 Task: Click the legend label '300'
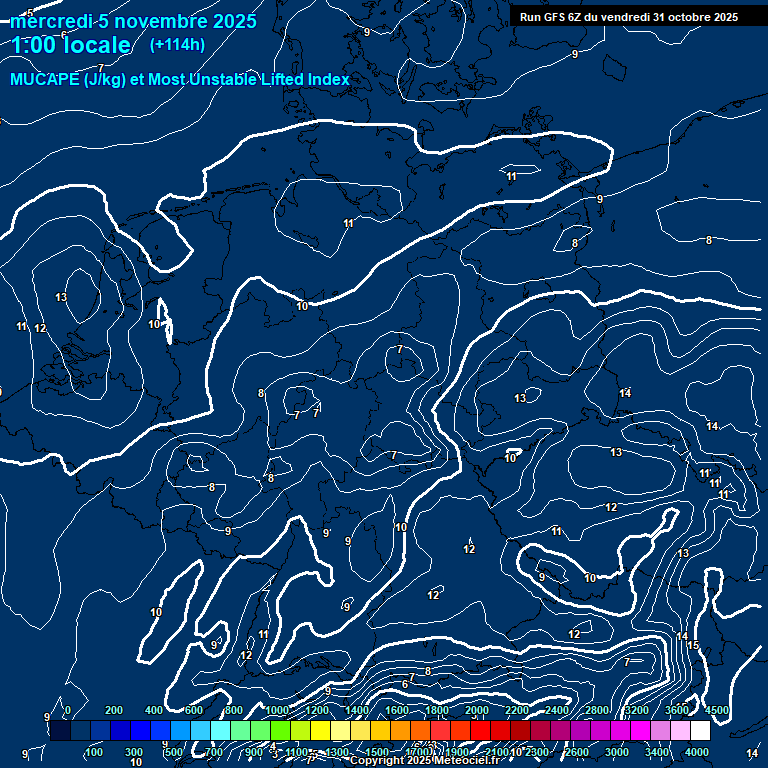coord(134,752)
